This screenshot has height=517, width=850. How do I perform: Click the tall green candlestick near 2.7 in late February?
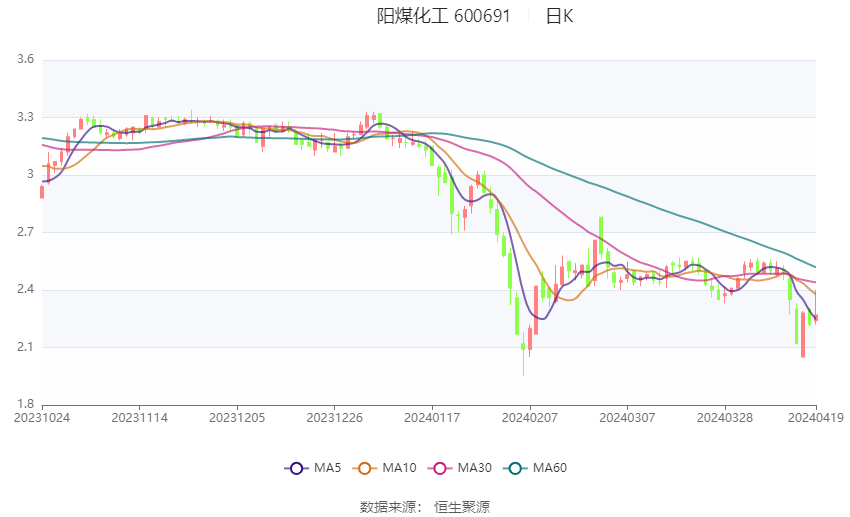tap(601, 236)
